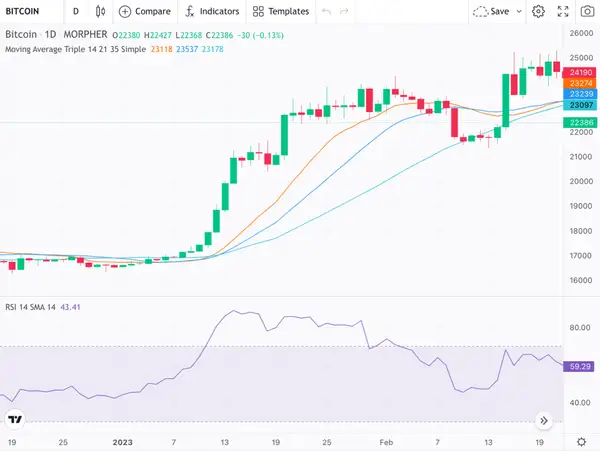Screen dimensions: 600x451
Task: Click the undo arrow
Action: pyautogui.click(x=326, y=11)
